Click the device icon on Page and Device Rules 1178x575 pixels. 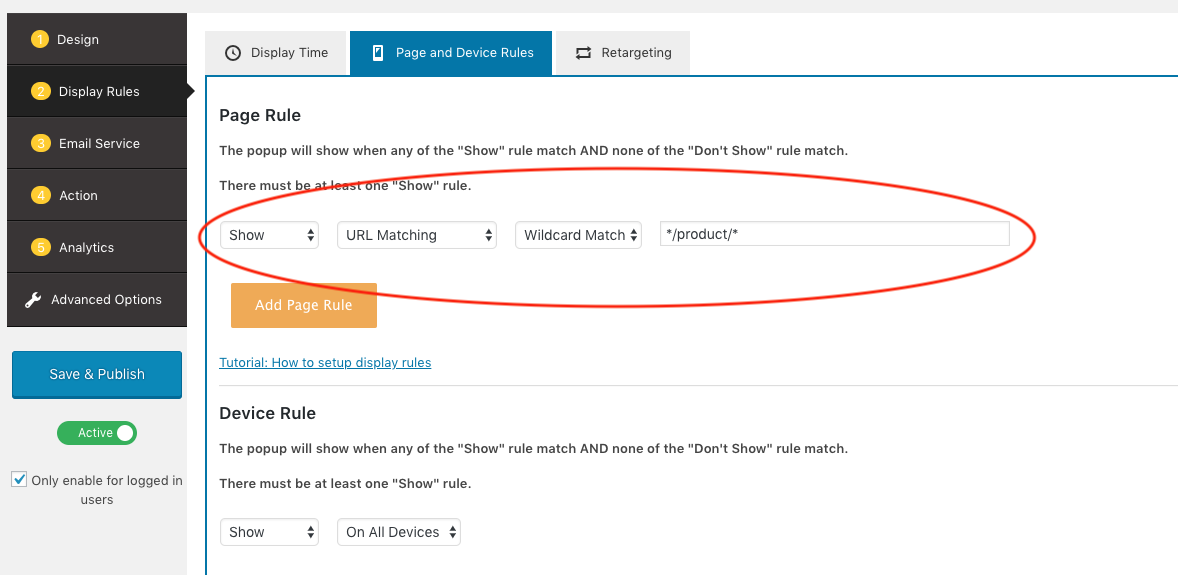click(377, 53)
